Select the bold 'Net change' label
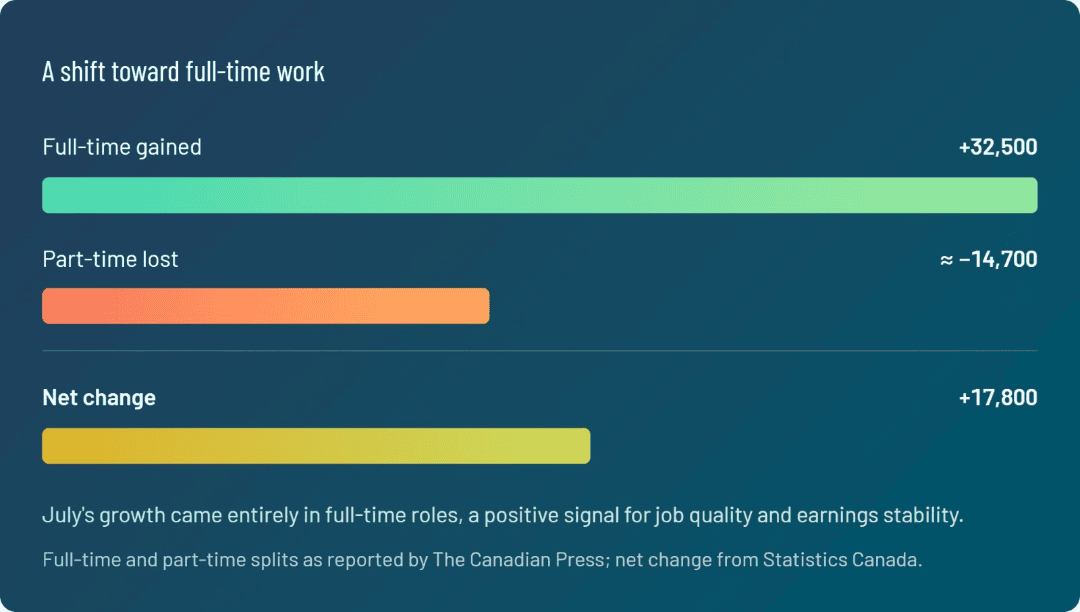1080x612 pixels. (99, 397)
